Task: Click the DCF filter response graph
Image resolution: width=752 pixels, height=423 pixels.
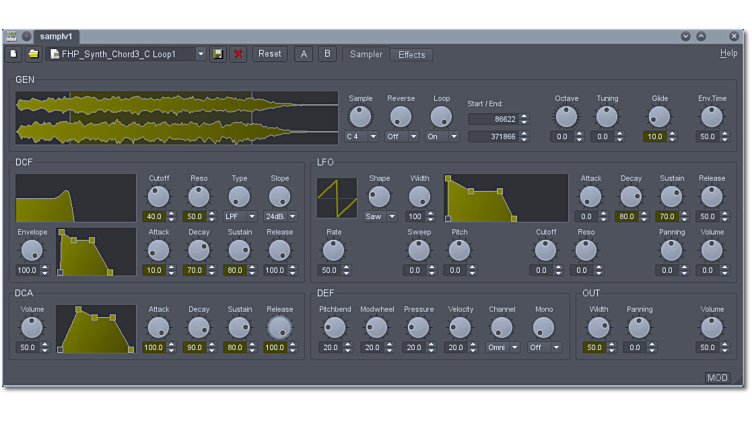Action: [x=76, y=198]
